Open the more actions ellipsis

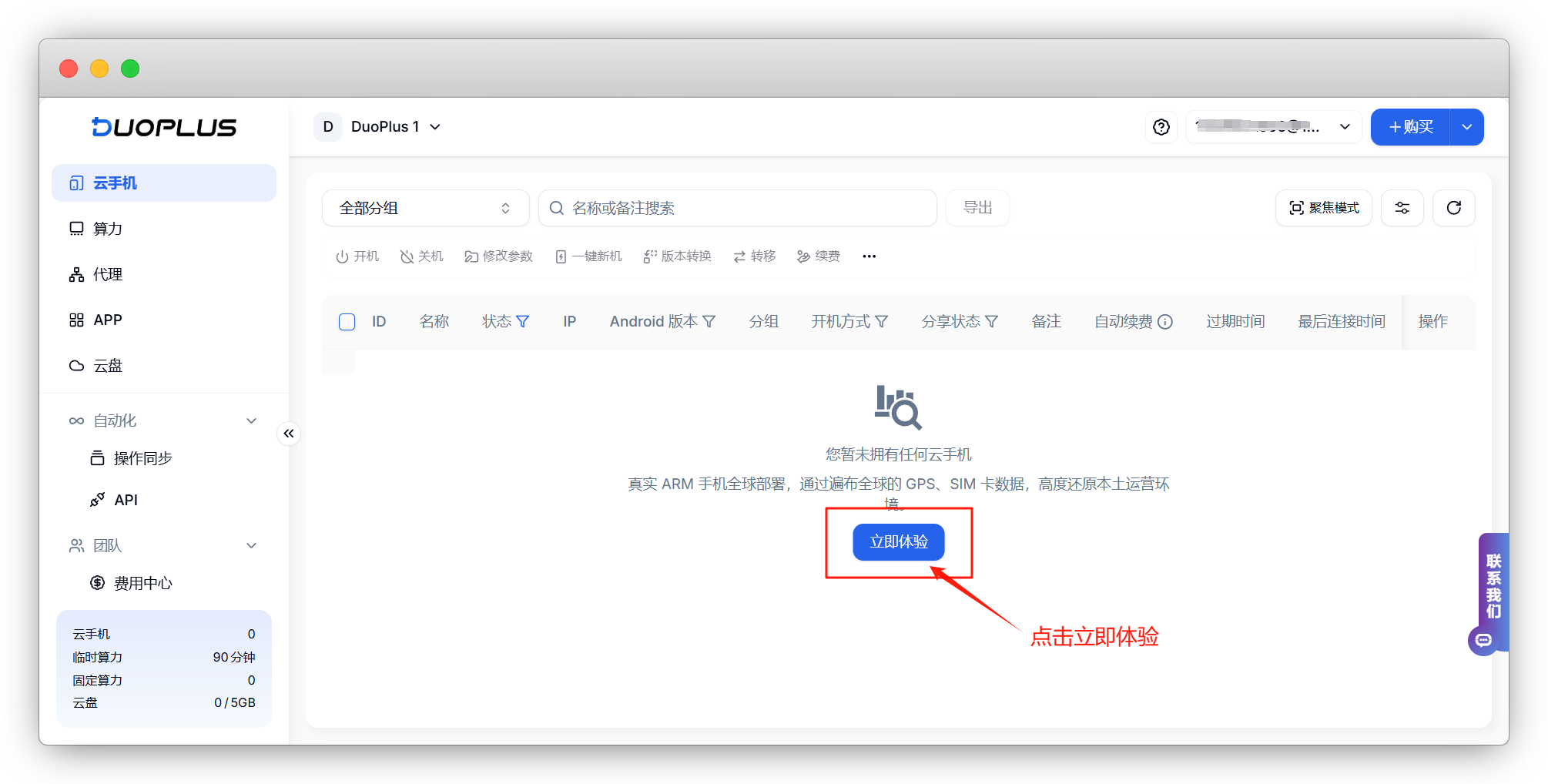869,256
